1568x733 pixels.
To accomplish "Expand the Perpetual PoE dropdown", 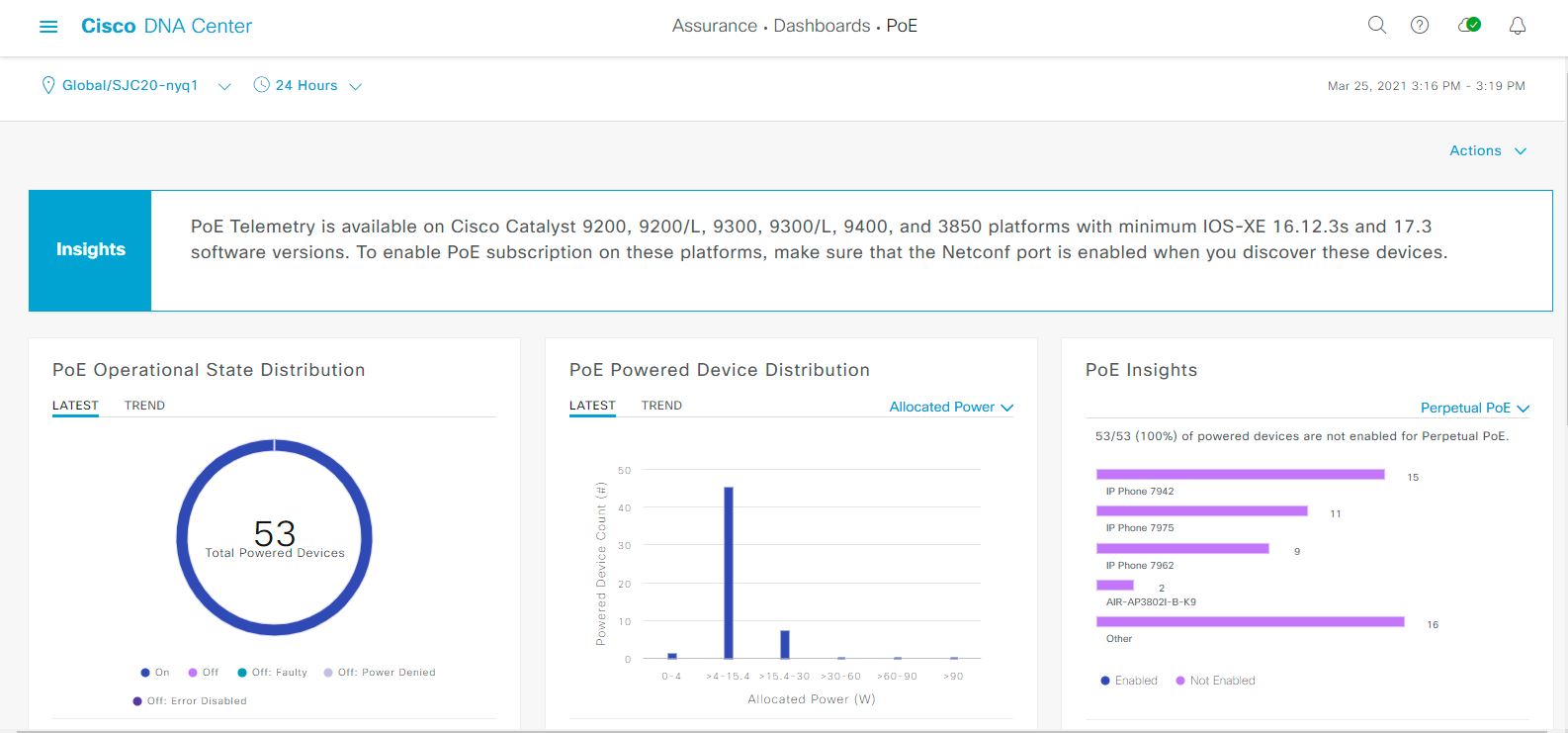I will (x=1474, y=408).
